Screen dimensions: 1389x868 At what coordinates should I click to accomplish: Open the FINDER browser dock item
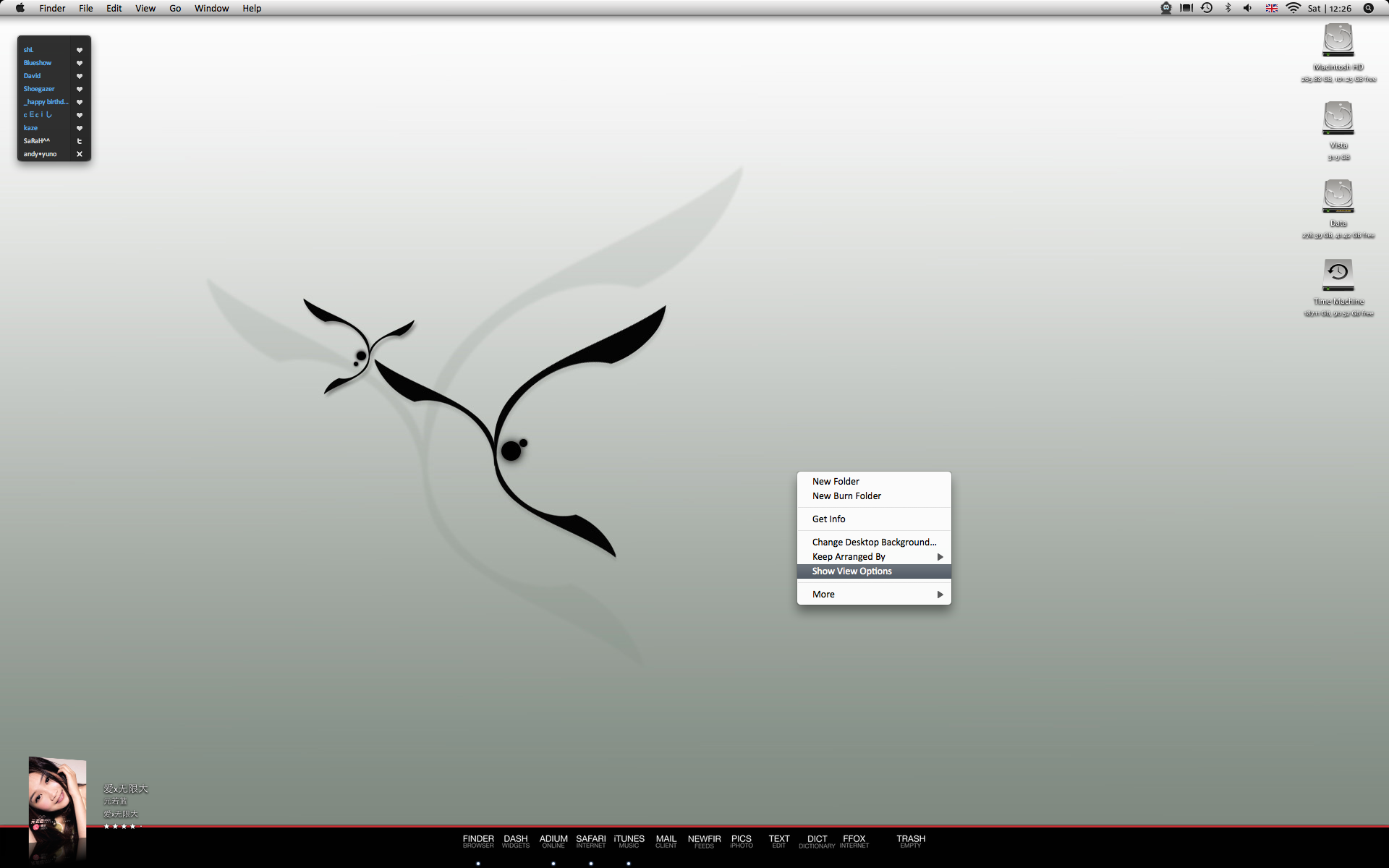pyautogui.click(x=478, y=841)
